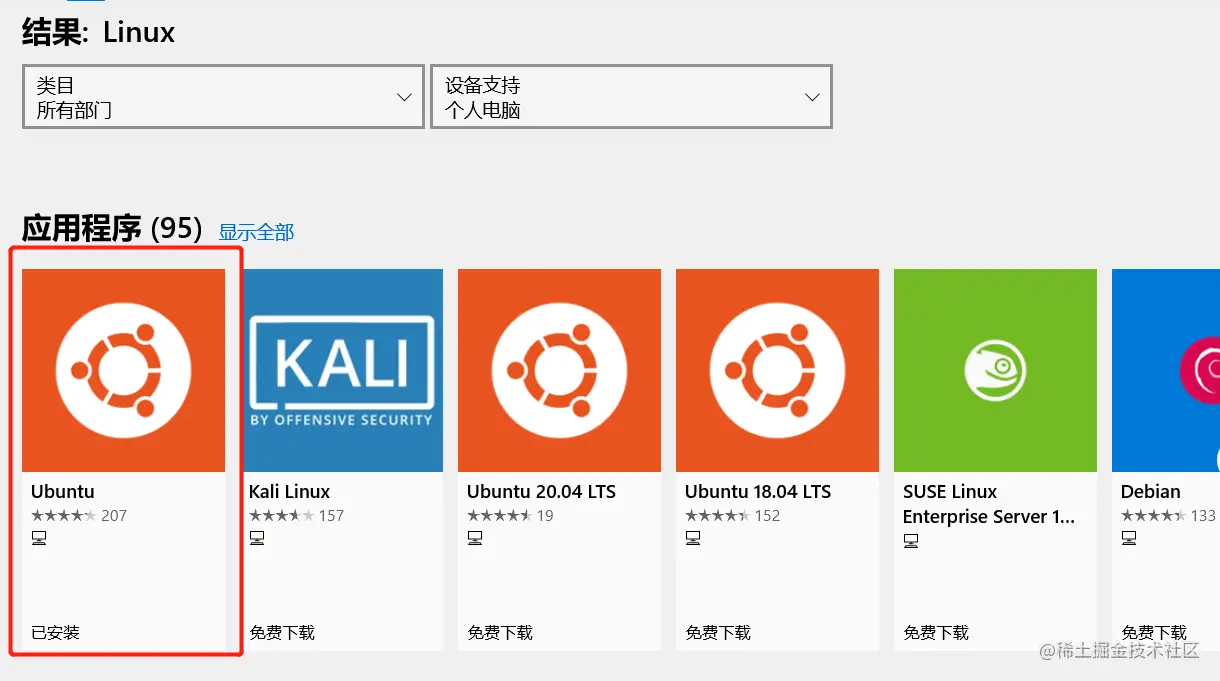The height and width of the screenshot is (681, 1220).
Task: Click PC device icon under Ubuntu 20.04 LTS
Action: pyautogui.click(x=475, y=539)
